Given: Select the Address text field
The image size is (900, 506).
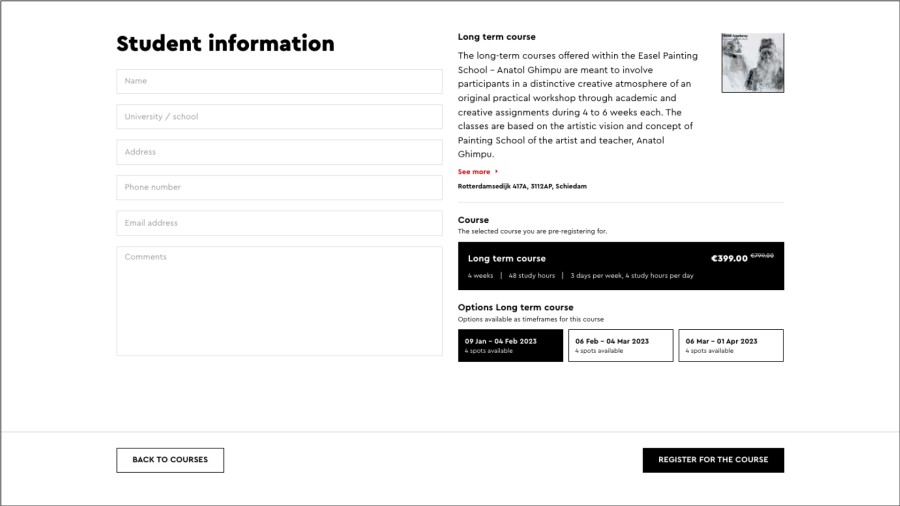Looking at the screenshot, I should click(279, 152).
